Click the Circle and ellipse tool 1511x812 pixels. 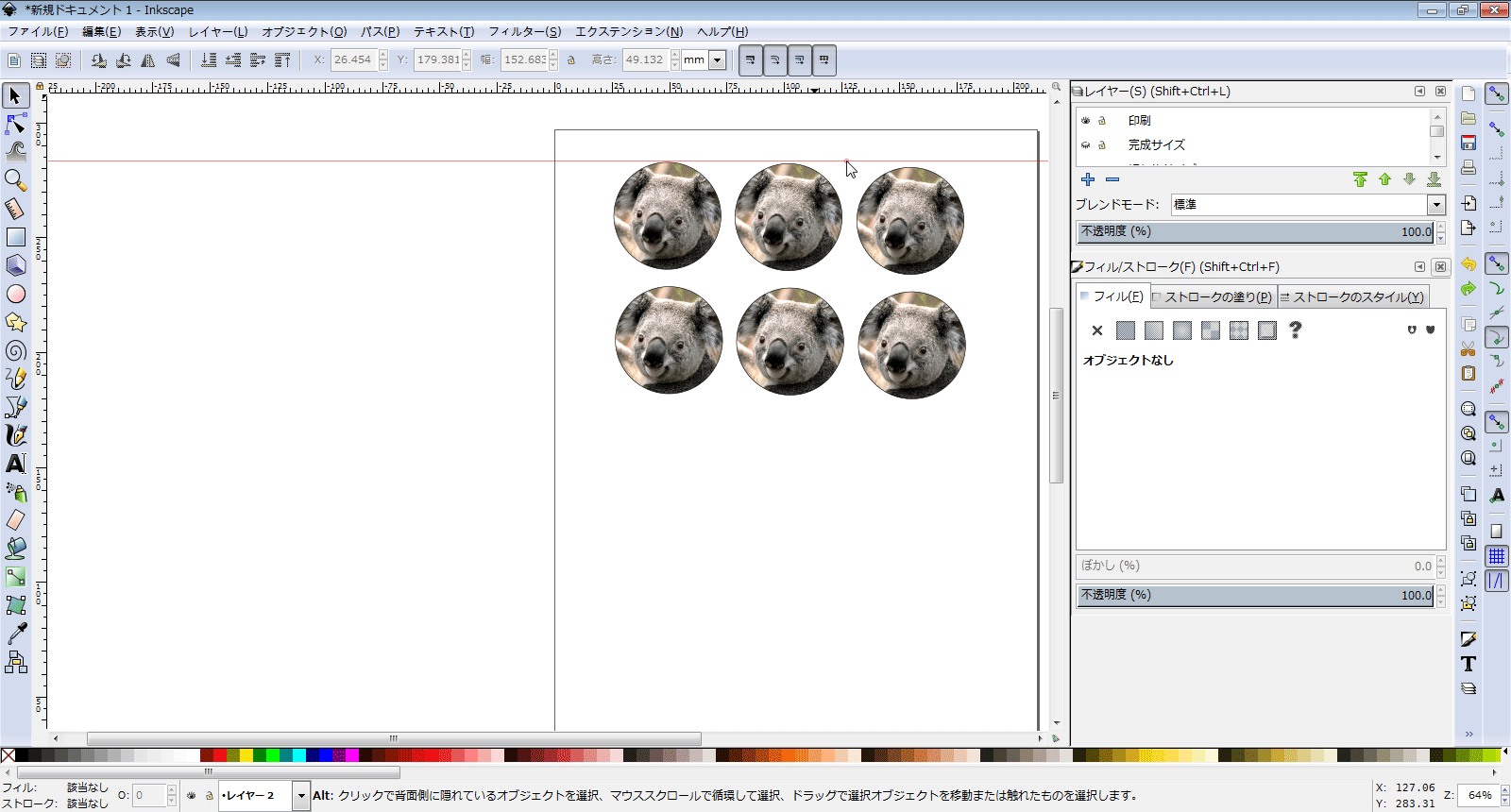click(16, 295)
